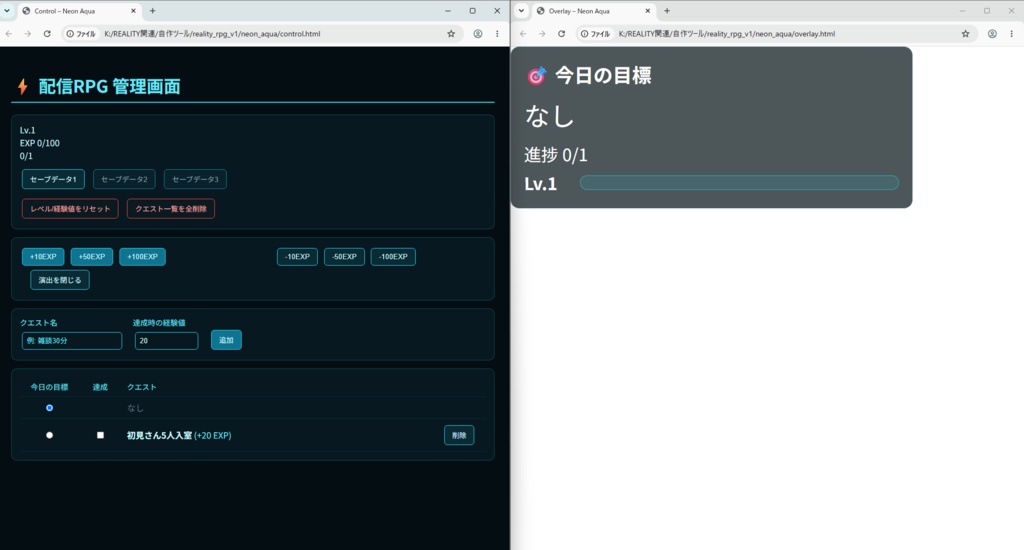The height and width of the screenshot is (550, 1024).
Task: Open a new tab in the Overlay window
Action: tap(667, 11)
